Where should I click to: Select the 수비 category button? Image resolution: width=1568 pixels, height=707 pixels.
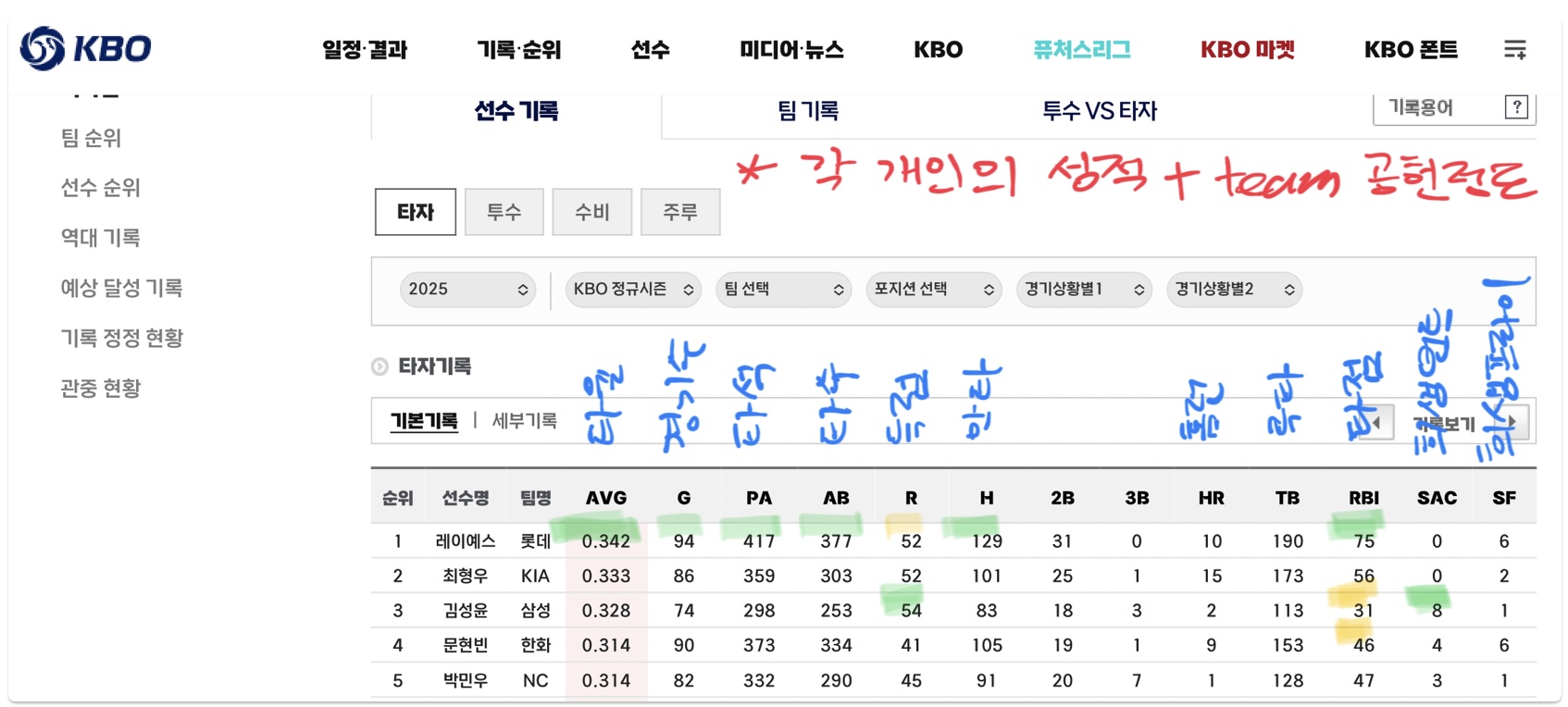point(592,212)
